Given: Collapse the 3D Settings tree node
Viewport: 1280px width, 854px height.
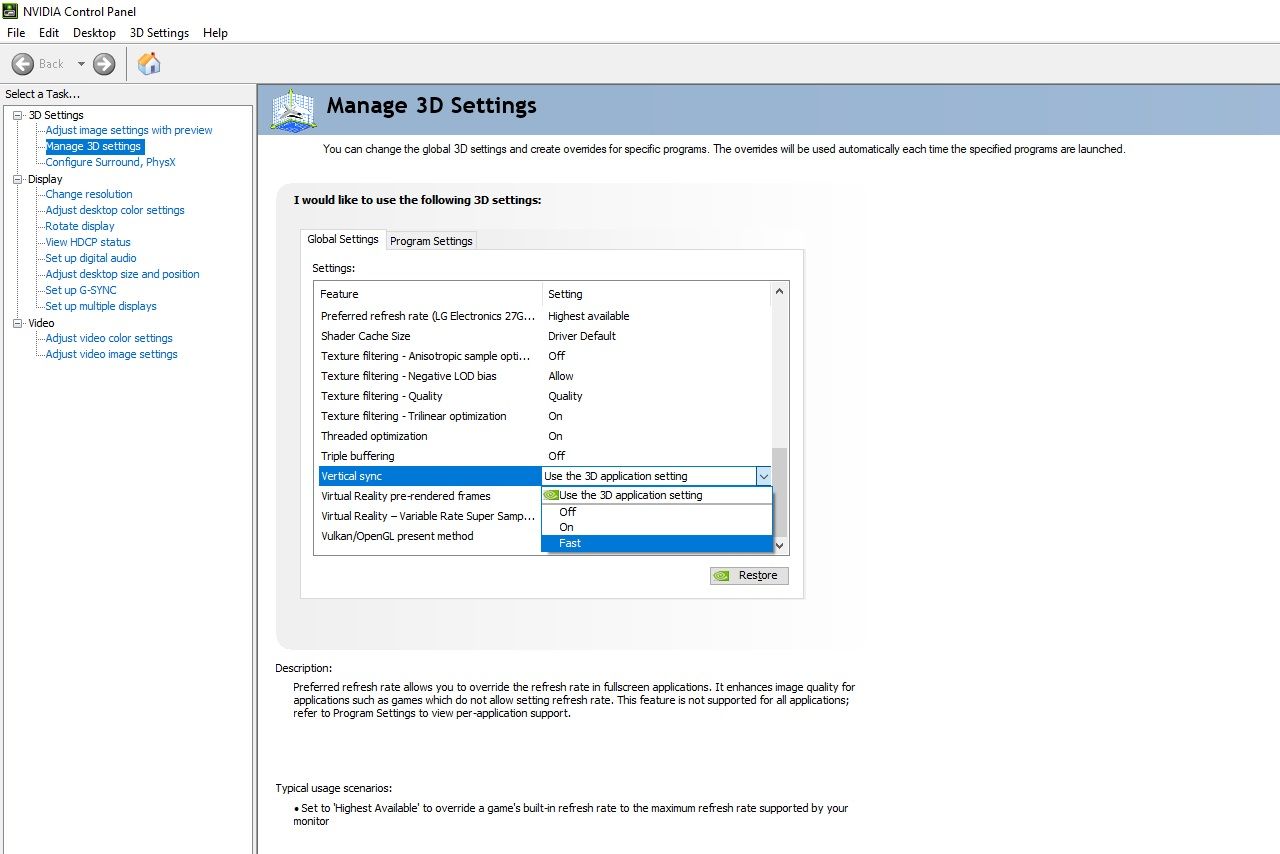Looking at the screenshot, I should coord(17,115).
